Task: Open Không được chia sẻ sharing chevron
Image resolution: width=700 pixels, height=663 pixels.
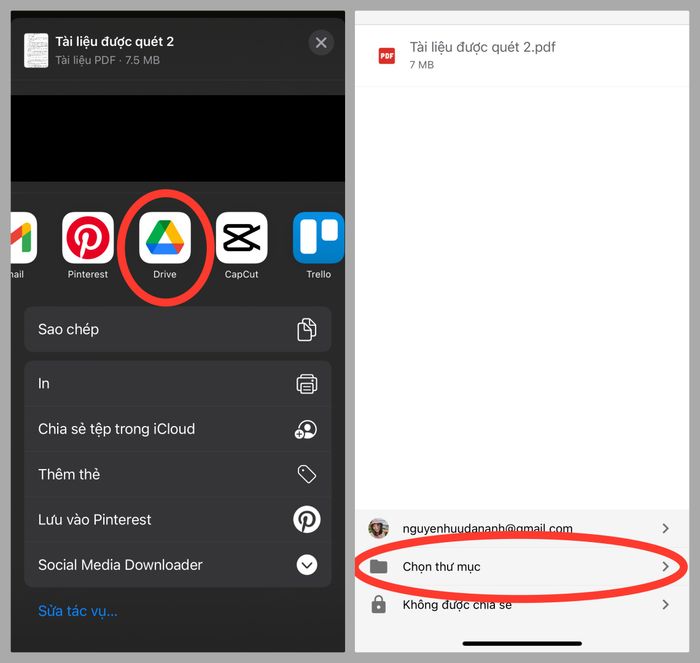Action: (x=666, y=605)
